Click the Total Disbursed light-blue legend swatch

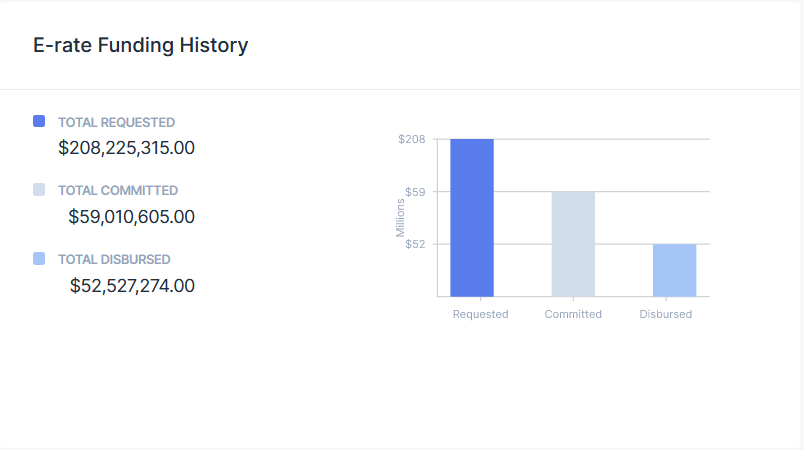[x=39, y=258]
